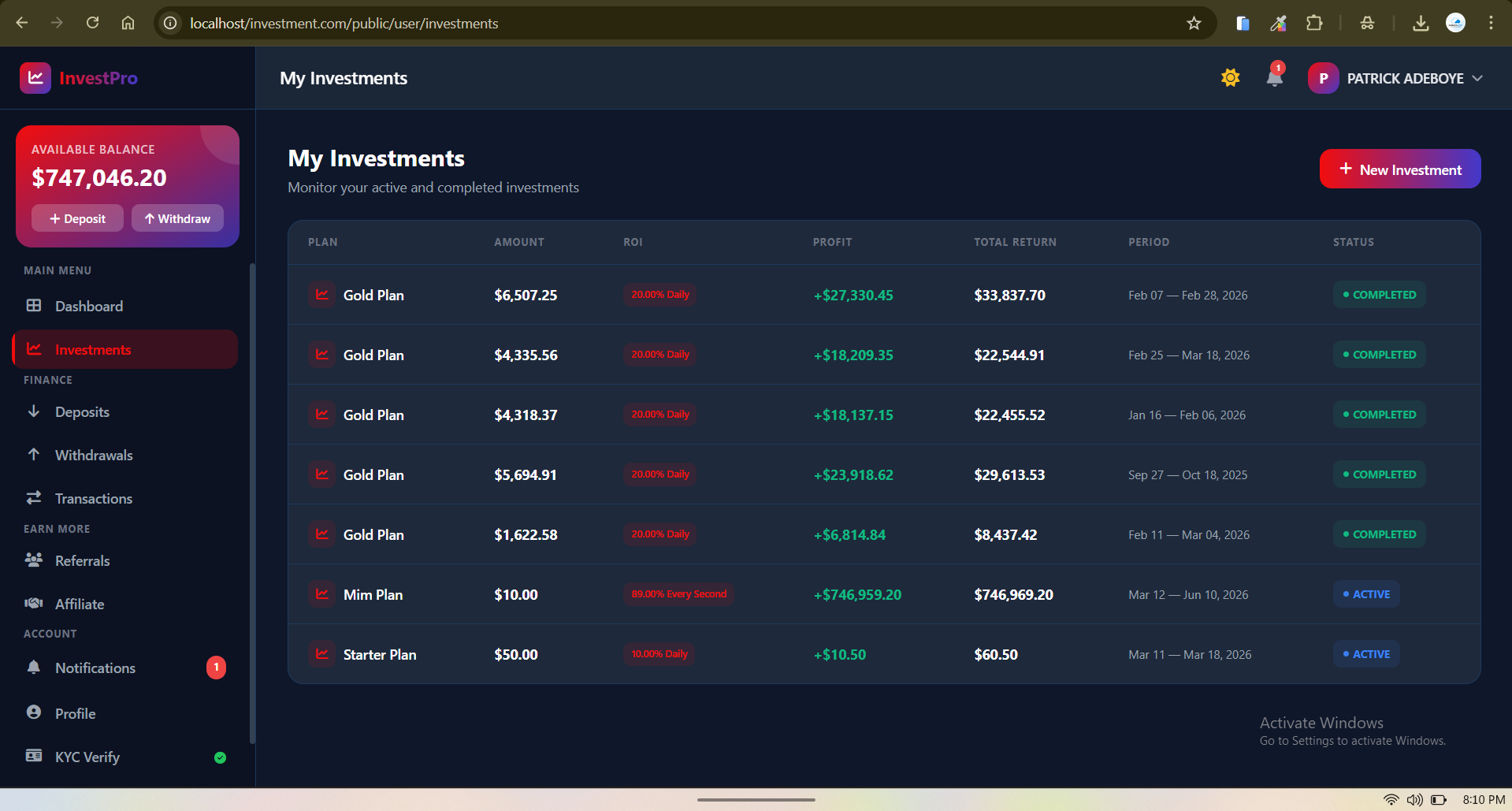Click the Profile person icon
The image size is (1512, 811).
coord(33,712)
